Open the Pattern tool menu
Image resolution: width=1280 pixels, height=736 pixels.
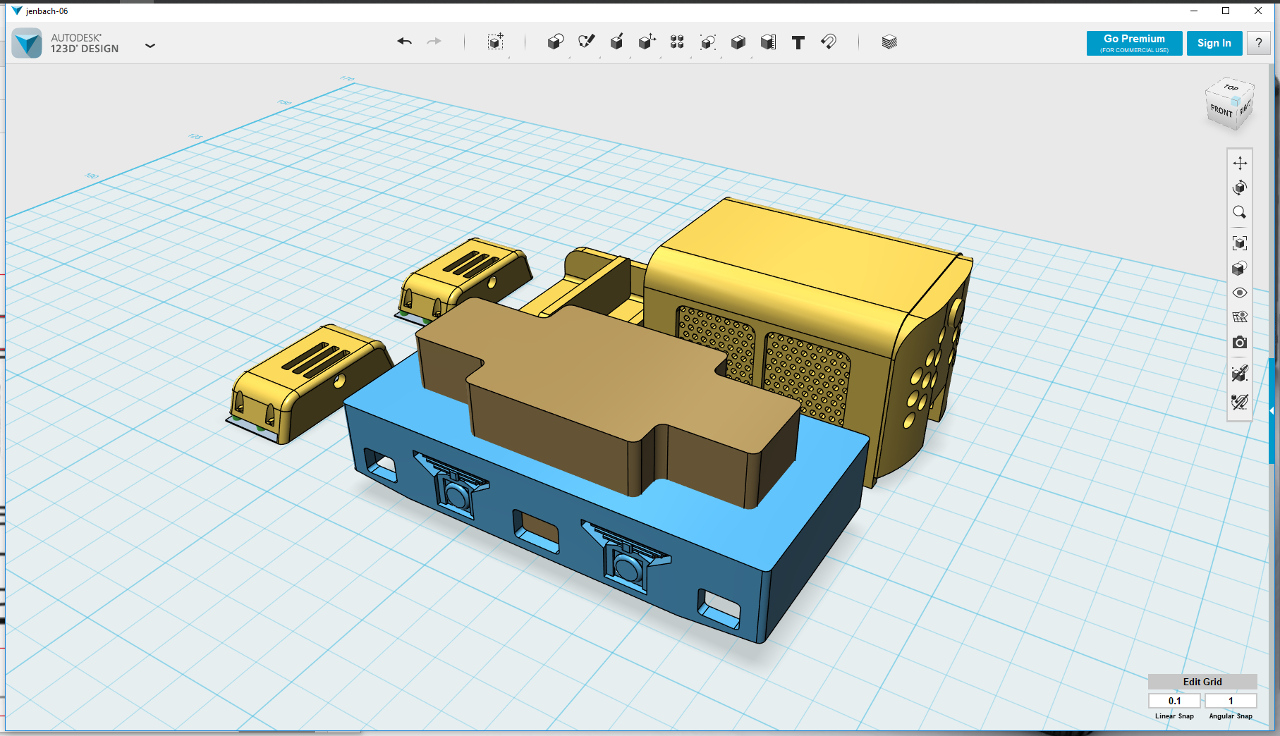(x=677, y=42)
